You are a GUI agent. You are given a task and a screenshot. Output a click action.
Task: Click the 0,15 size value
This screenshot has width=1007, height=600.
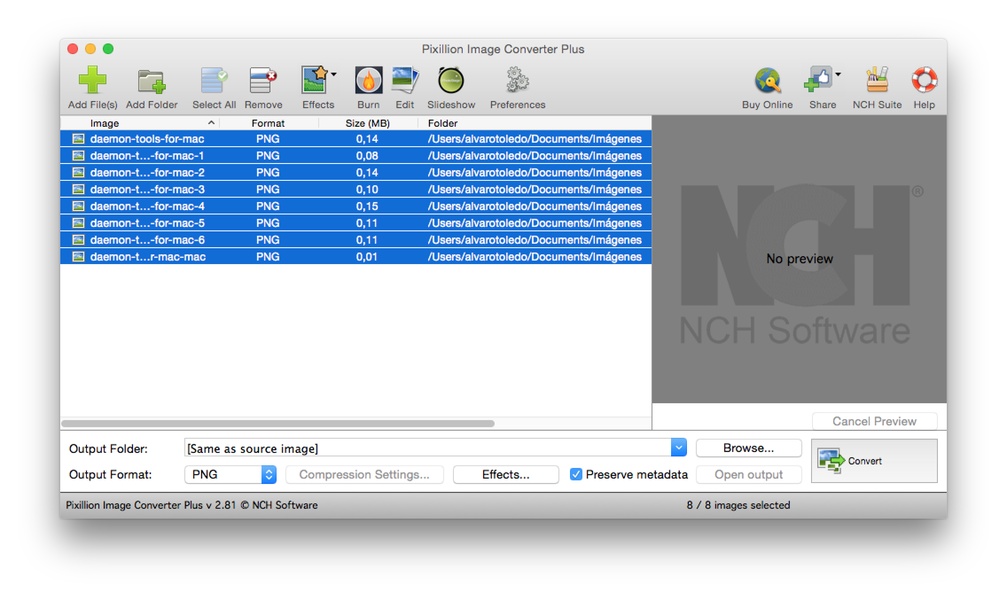point(367,206)
